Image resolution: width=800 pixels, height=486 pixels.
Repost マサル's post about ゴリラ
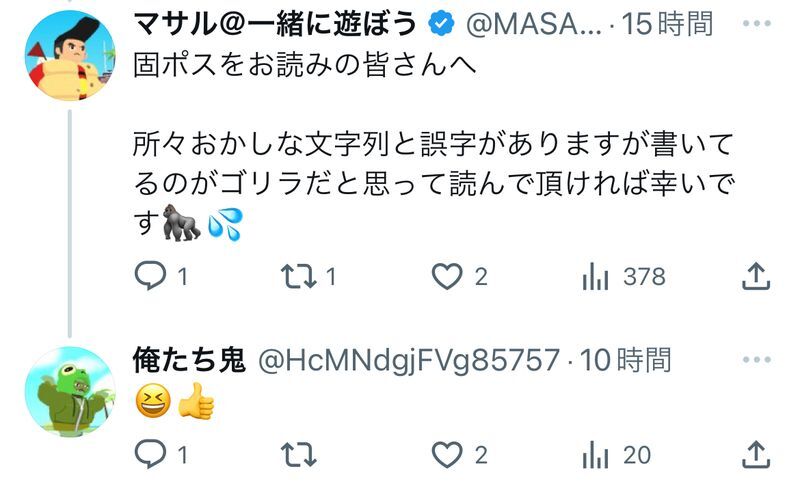(309, 276)
